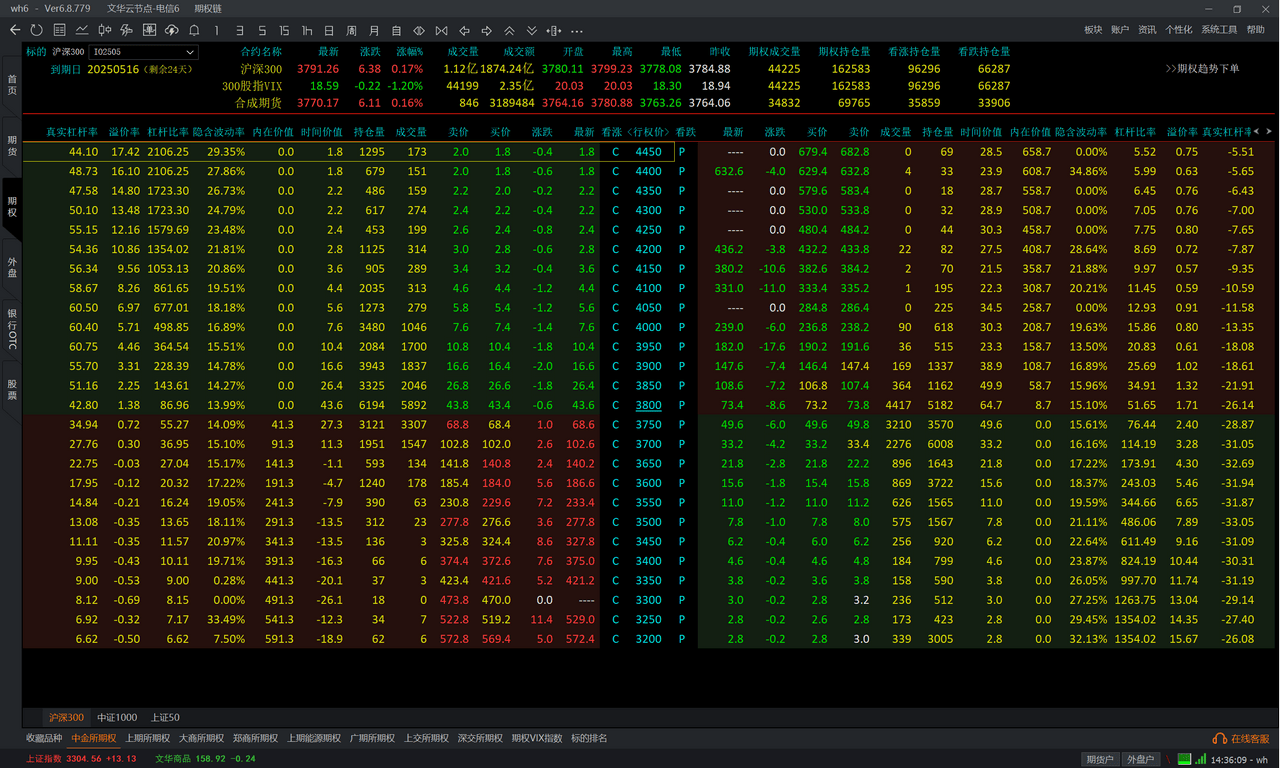Click the alert bell icon

193,30
